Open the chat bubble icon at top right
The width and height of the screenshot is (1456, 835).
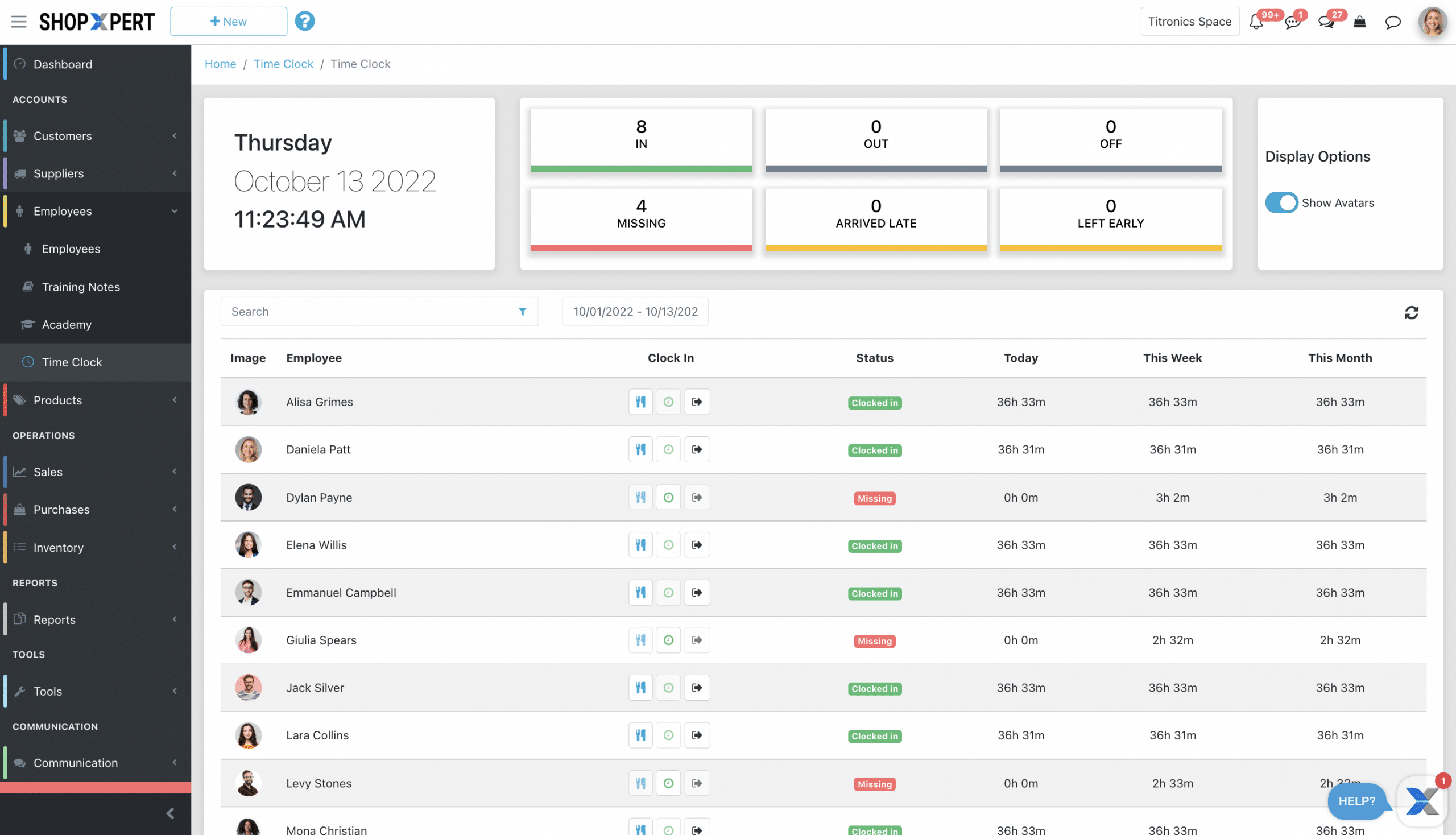coord(1393,22)
